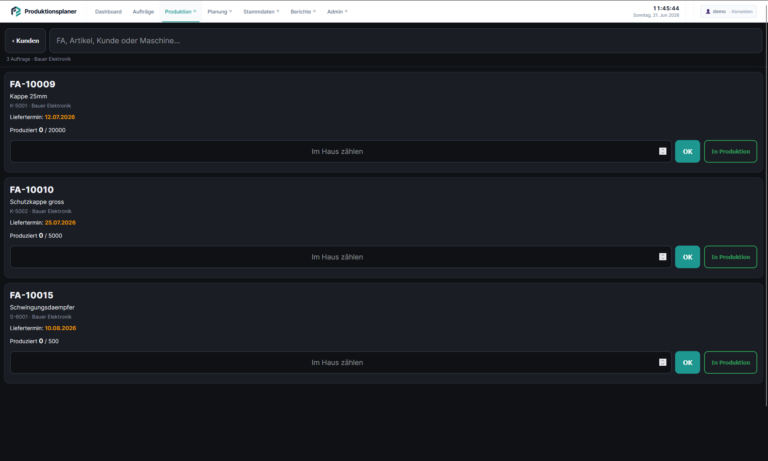Open the calculator icon in FA-10010 row
768x461 pixels.
click(662, 257)
